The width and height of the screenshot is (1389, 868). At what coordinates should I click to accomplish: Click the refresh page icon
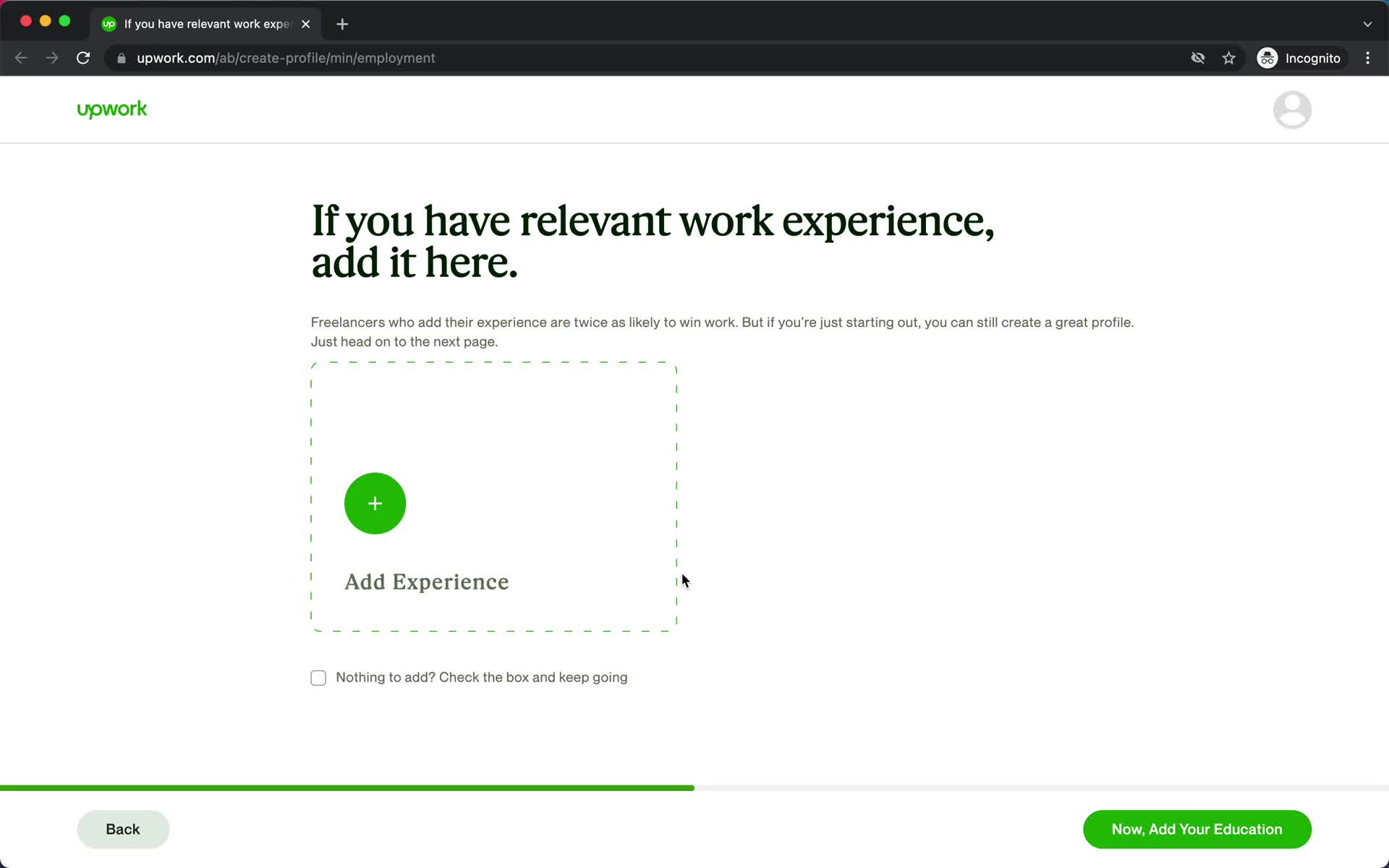tap(85, 58)
